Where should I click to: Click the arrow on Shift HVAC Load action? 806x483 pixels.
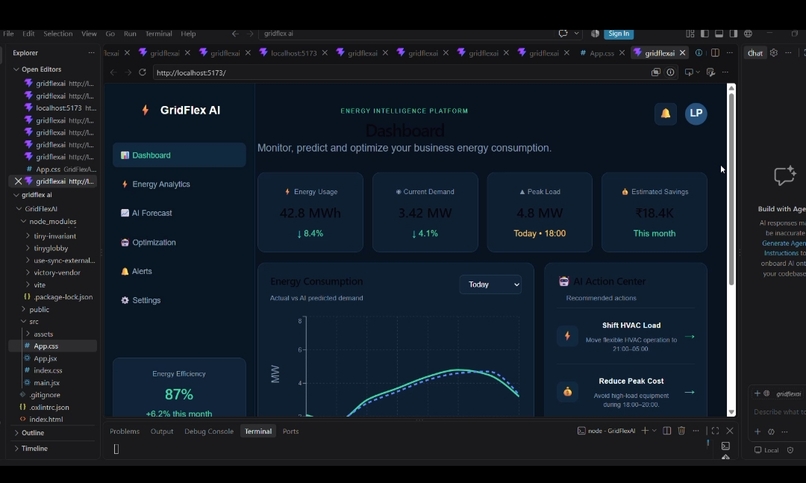coord(690,336)
